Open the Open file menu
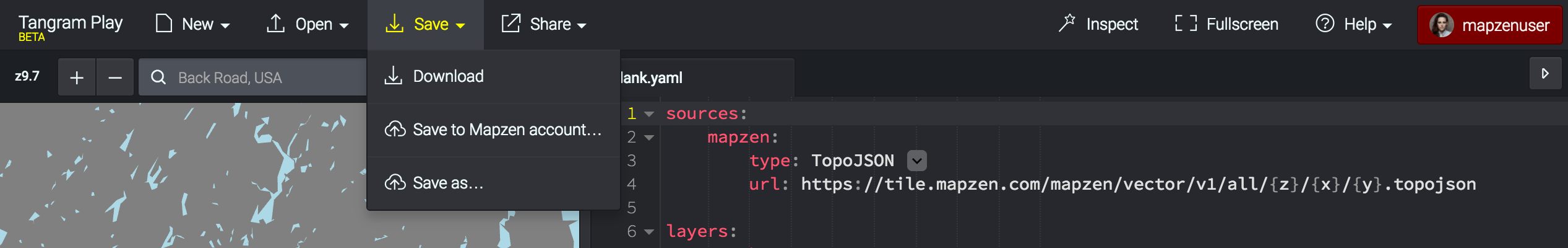Image resolution: width=1568 pixels, height=248 pixels. pos(308,24)
